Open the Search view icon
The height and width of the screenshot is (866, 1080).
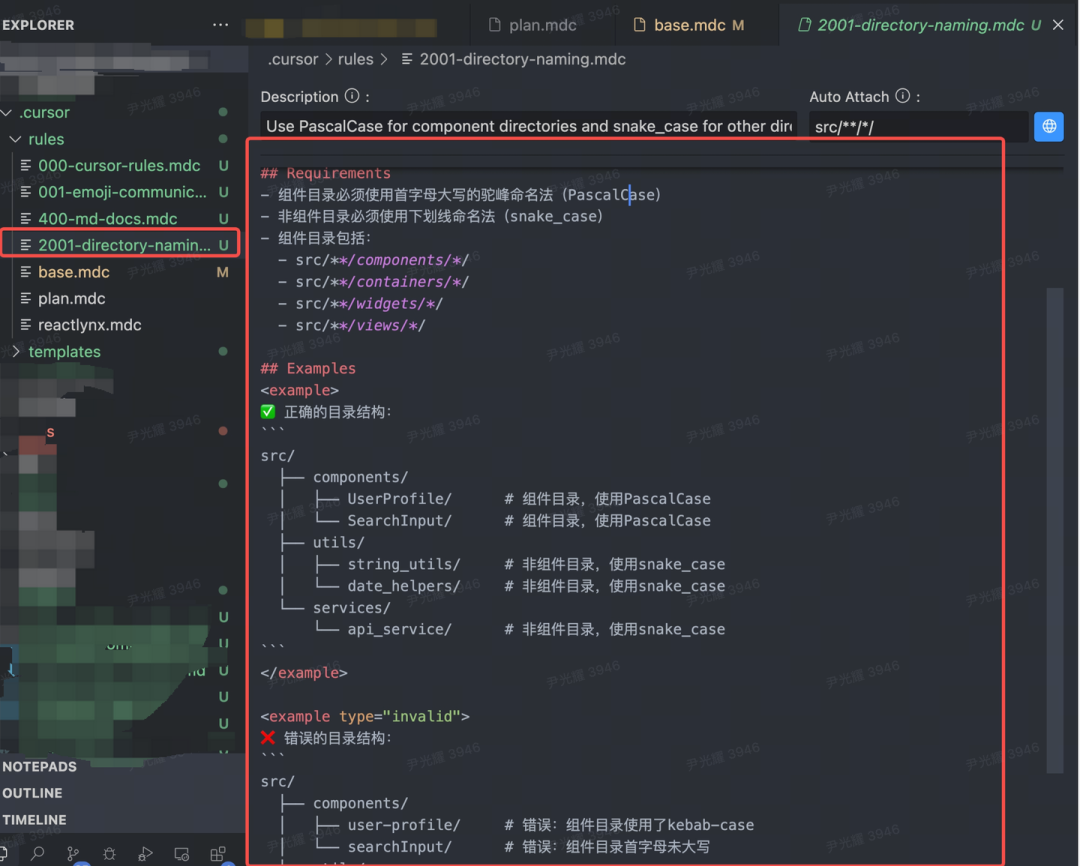(x=38, y=854)
